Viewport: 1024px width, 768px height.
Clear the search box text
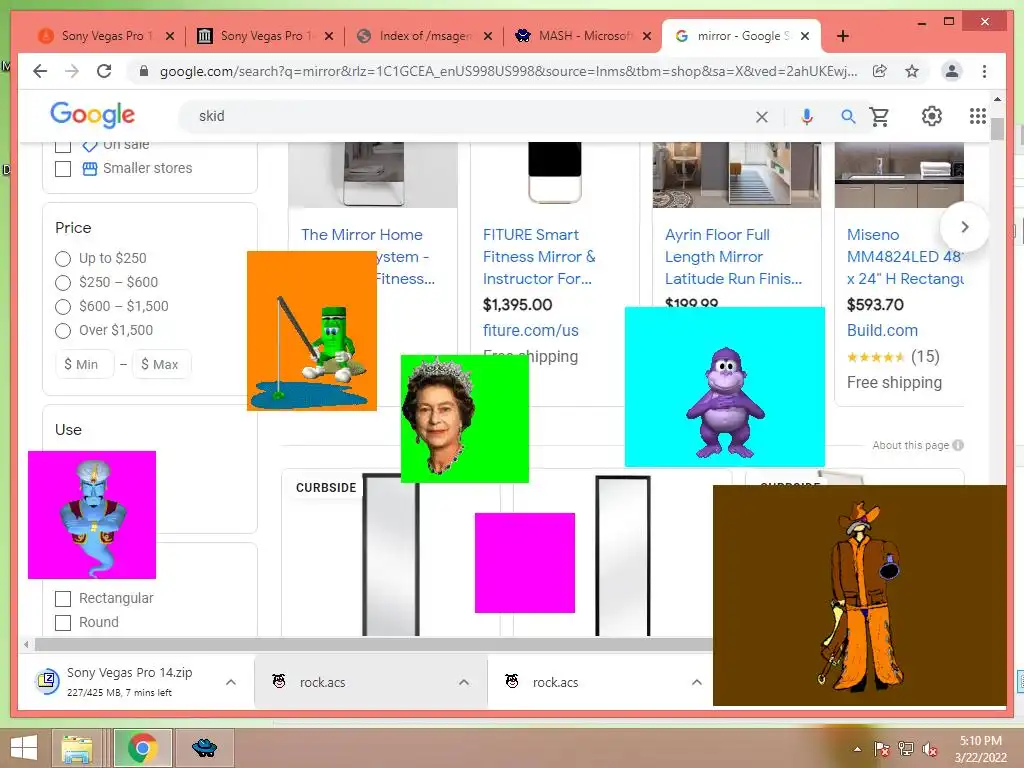[x=761, y=117]
